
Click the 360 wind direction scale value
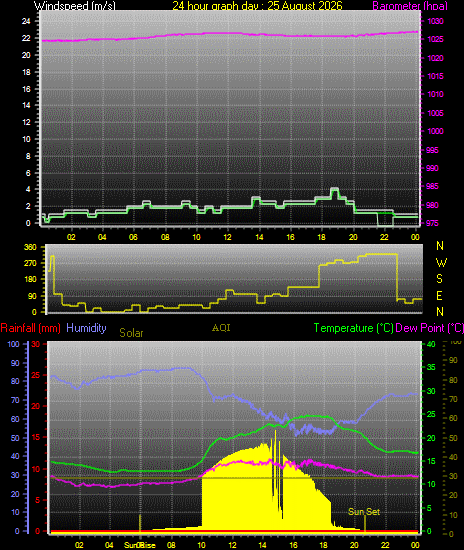click(30, 247)
